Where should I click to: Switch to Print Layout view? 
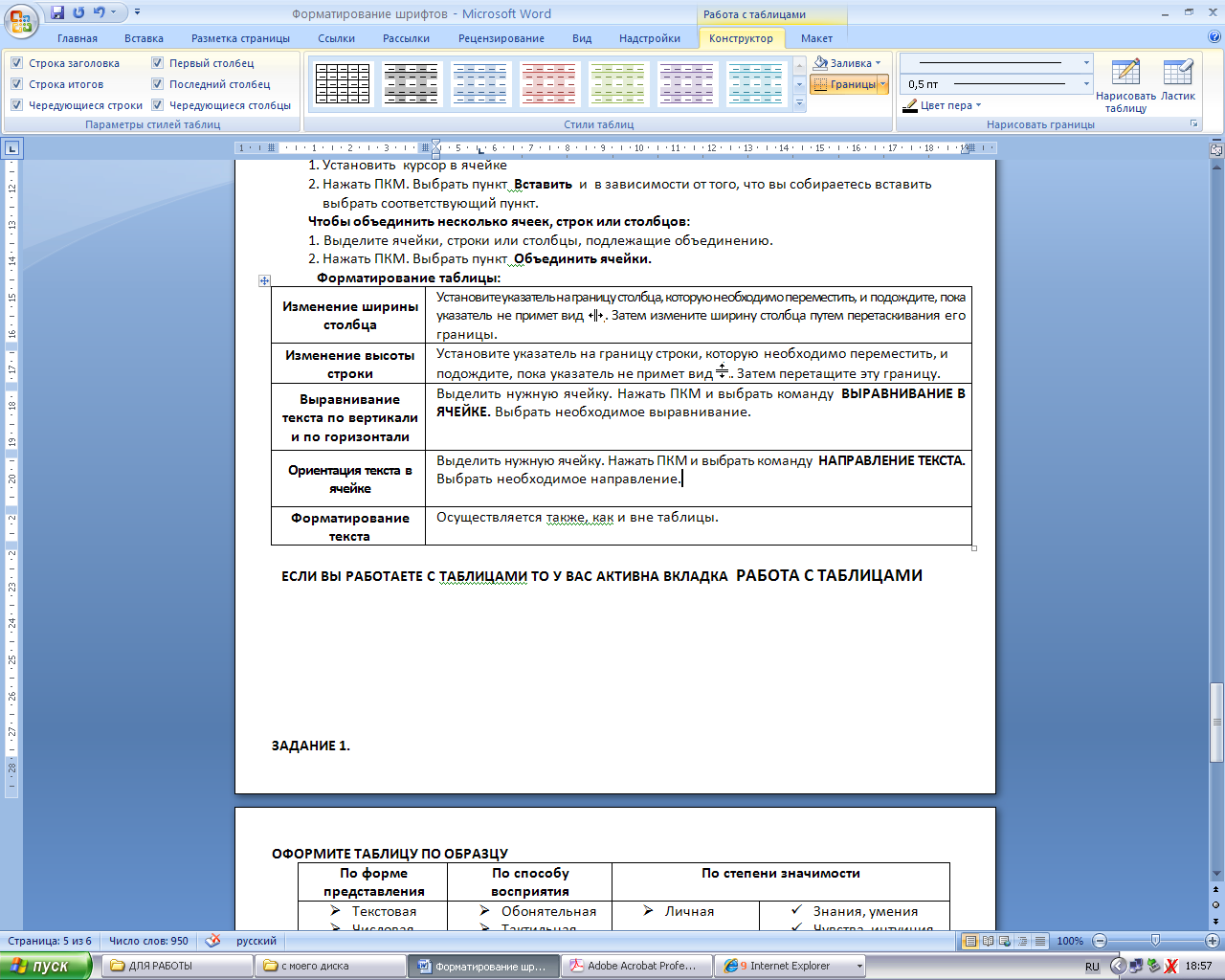pos(970,941)
